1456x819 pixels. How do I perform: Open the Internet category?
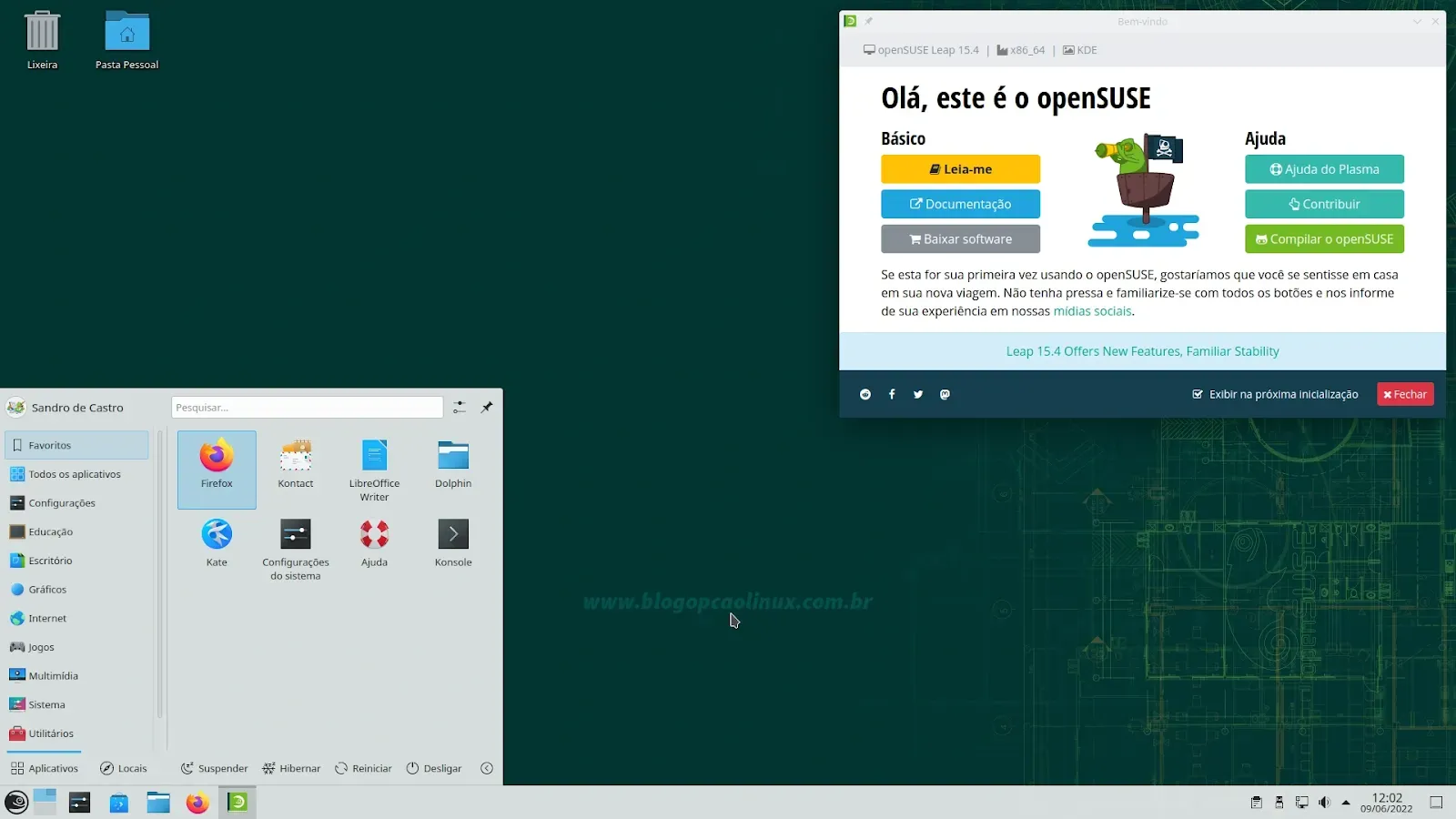(x=77, y=618)
